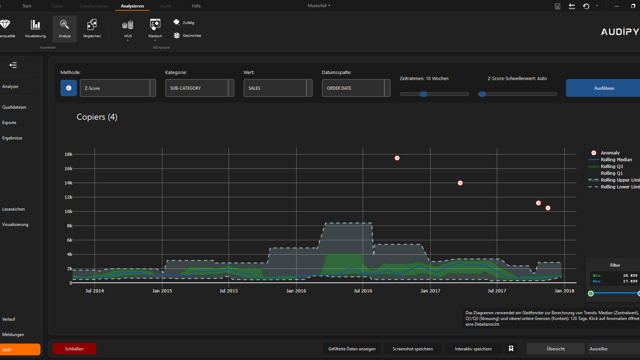Viewport: 640px width, 360px height.
Task: Click the red Schließen button
Action: (x=74, y=349)
